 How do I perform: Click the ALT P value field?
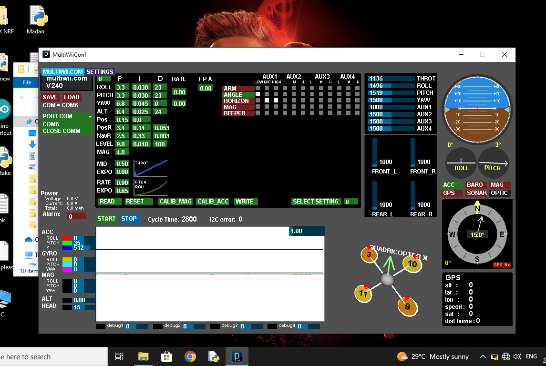tap(122, 111)
